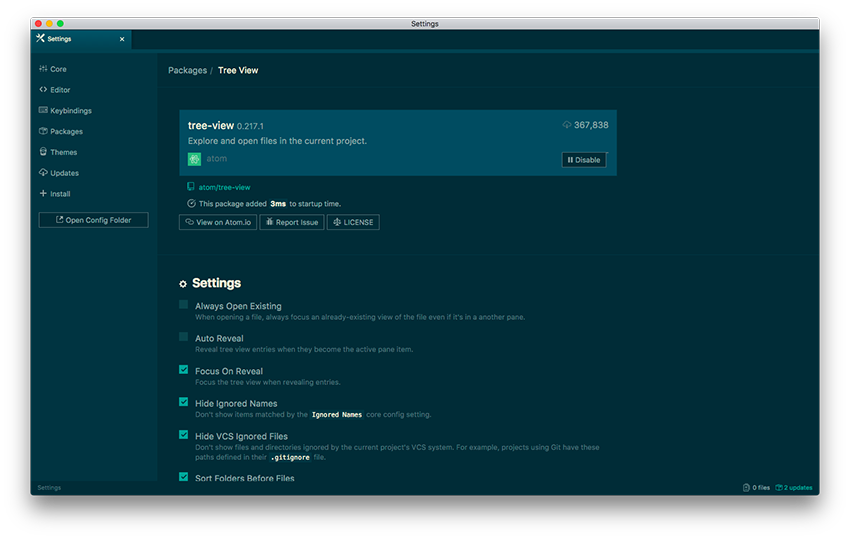Open the Packages section in sidebar
Image resolution: width=850 pixels, height=539 pixels.
66,132
